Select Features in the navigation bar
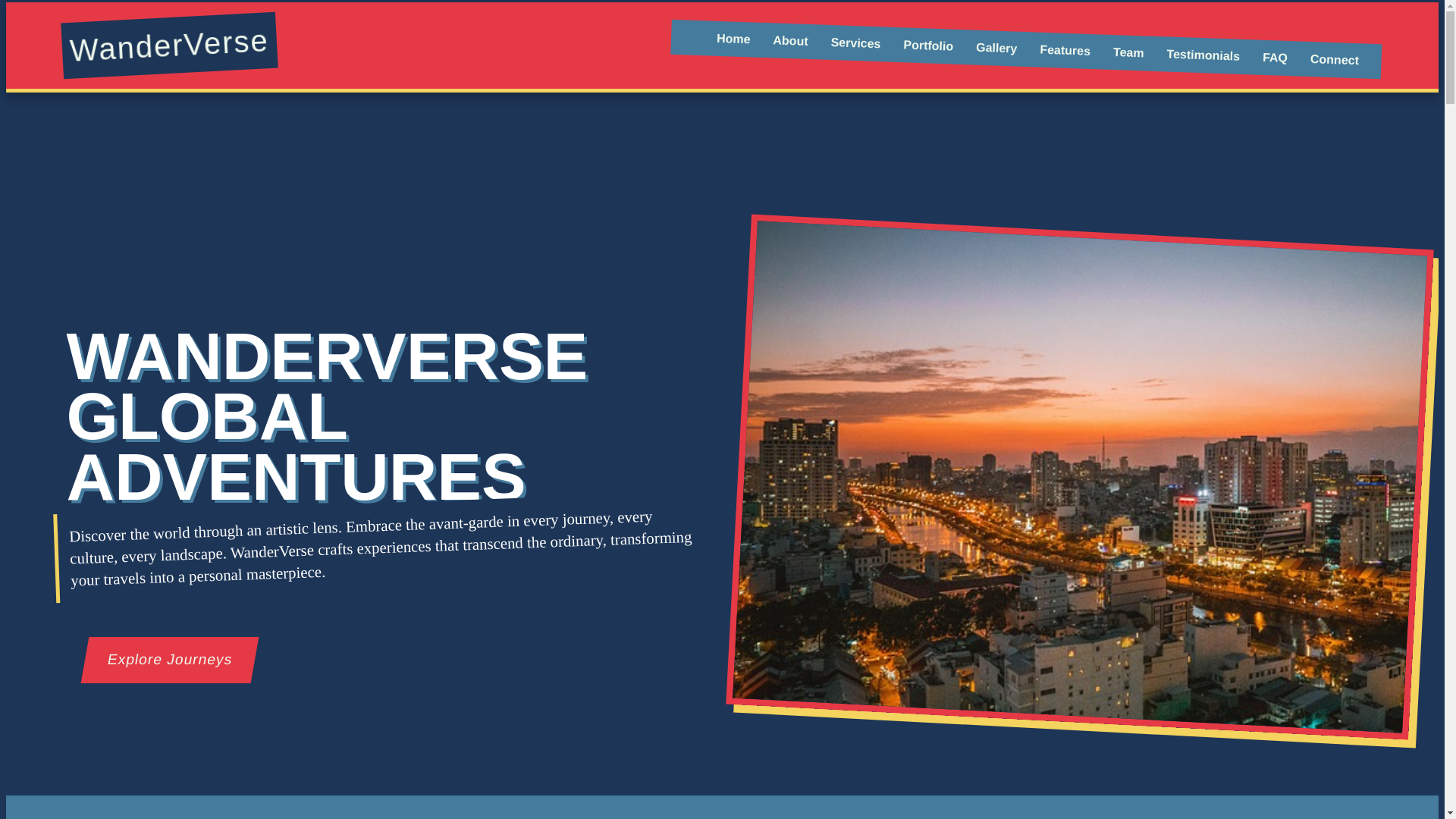 pos(1065,51)
